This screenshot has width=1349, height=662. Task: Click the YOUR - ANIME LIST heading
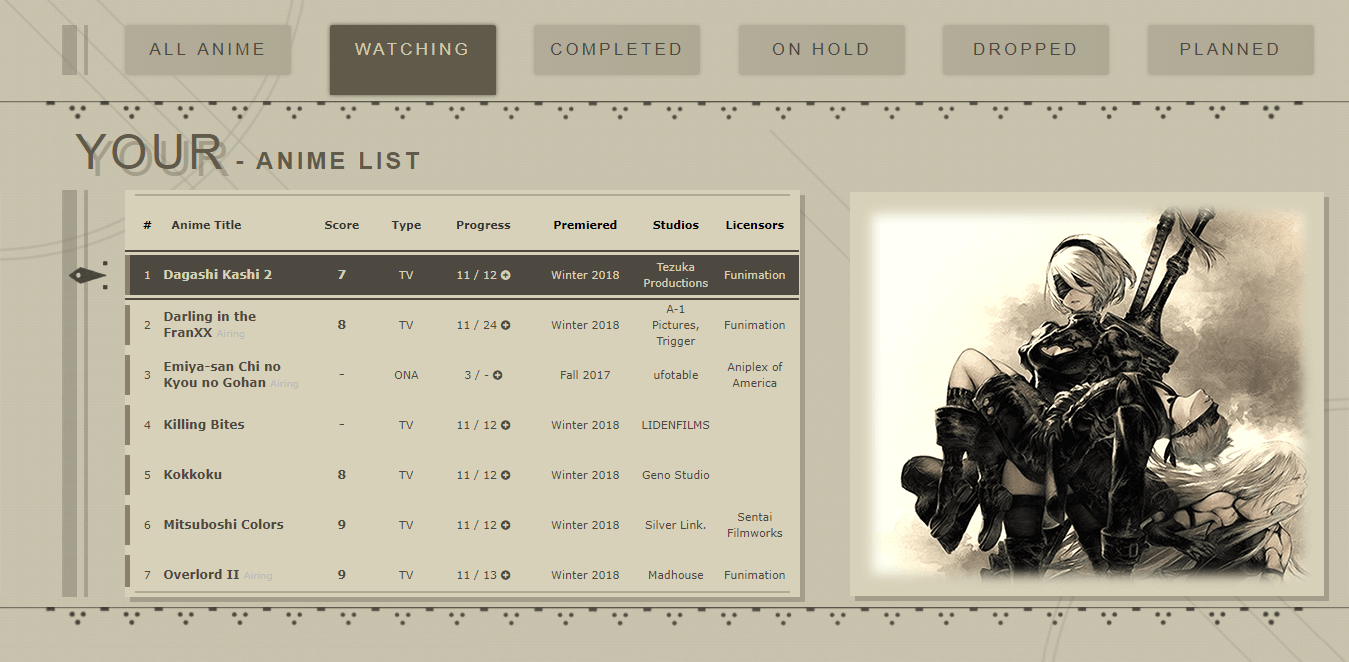click(x=248, y=153)
